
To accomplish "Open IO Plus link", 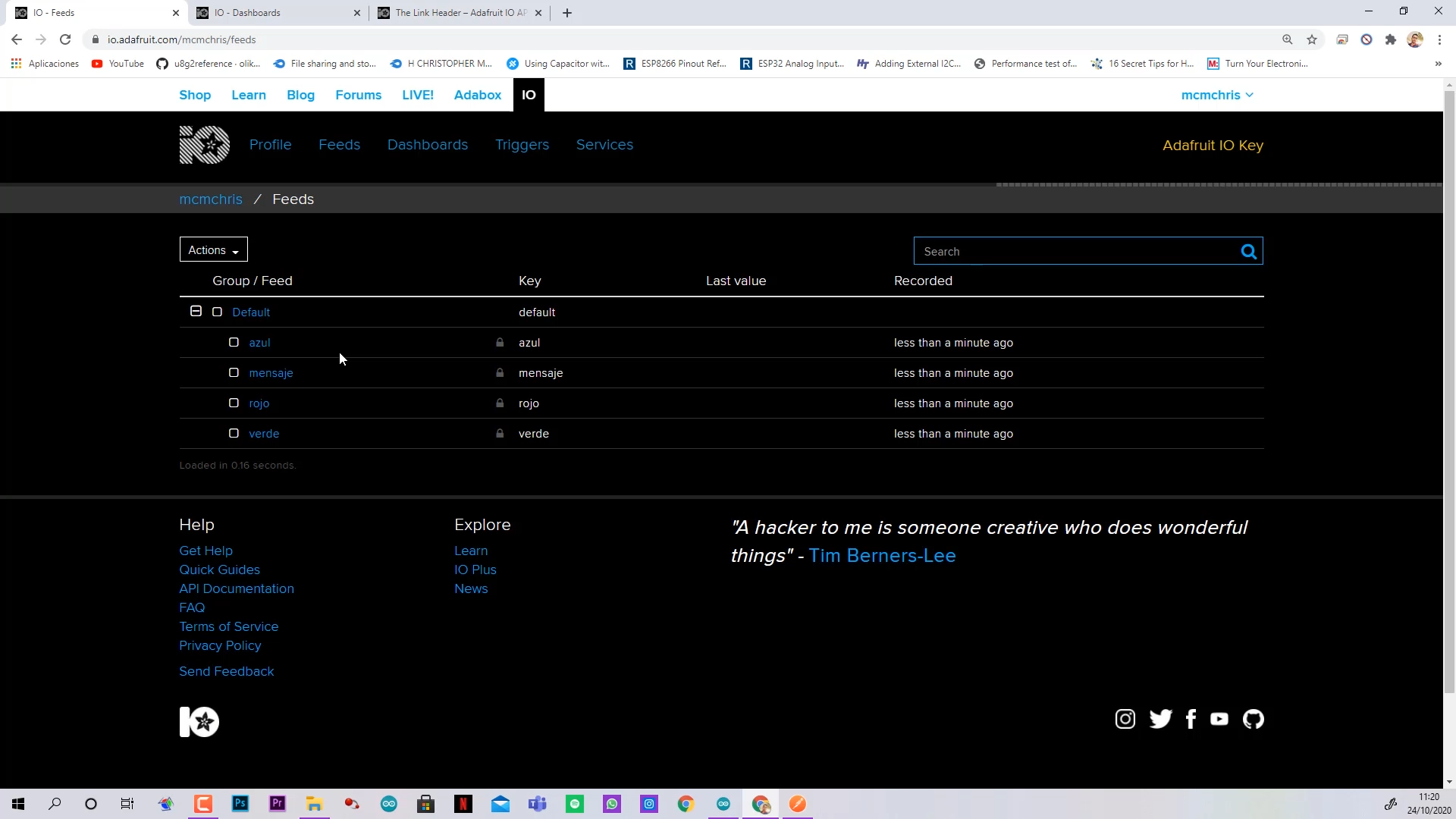I will pos(475,570).
